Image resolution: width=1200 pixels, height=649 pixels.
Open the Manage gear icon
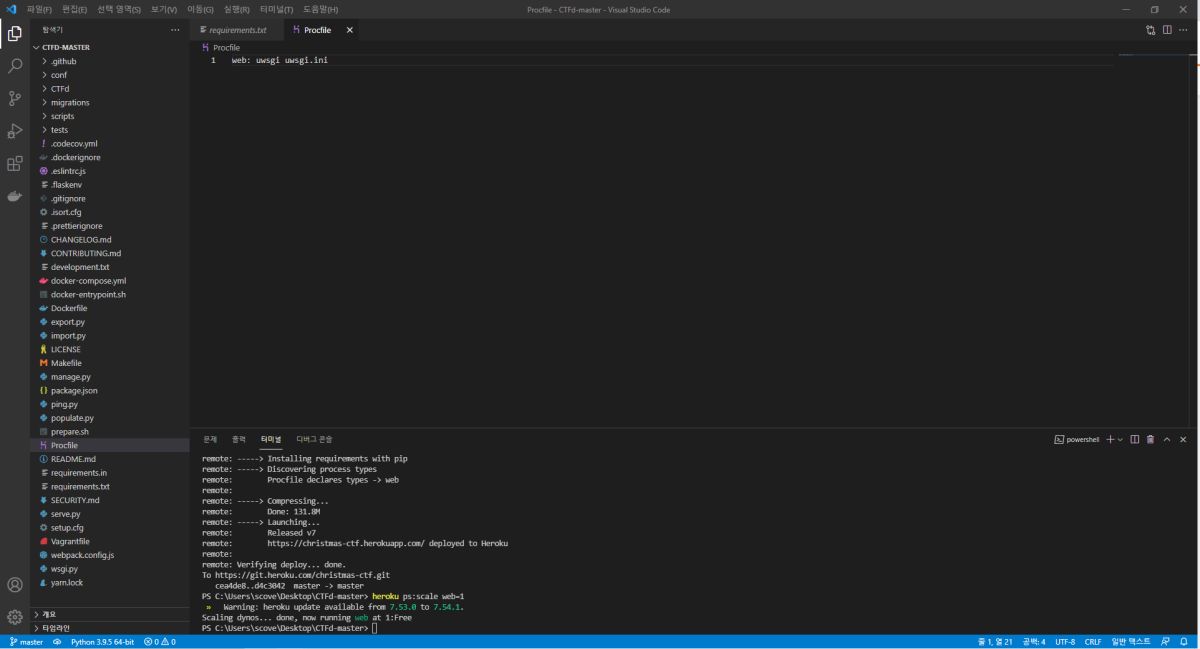click(15, 617)
